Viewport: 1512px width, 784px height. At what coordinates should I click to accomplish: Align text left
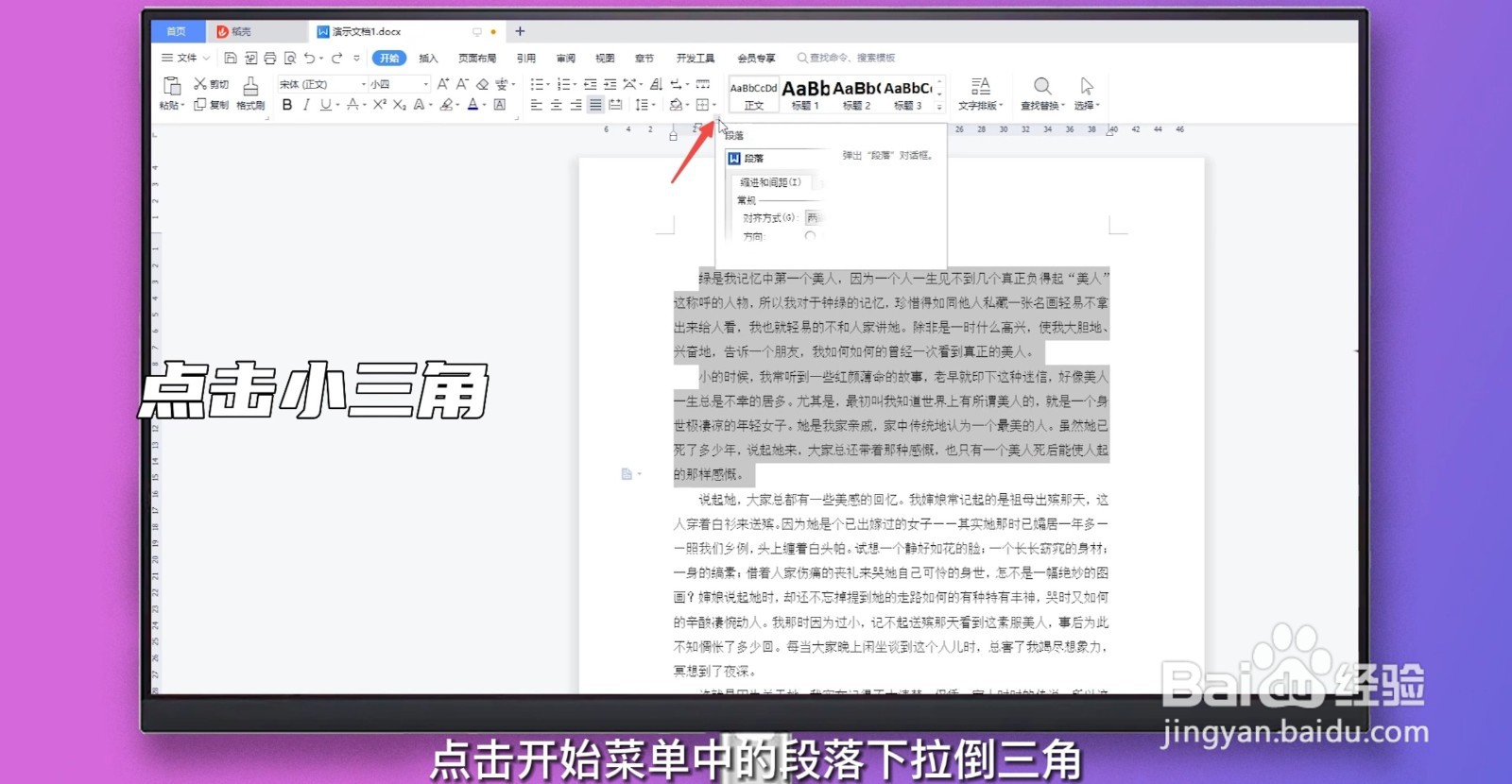pyautogui.click(x=536, y=105)
